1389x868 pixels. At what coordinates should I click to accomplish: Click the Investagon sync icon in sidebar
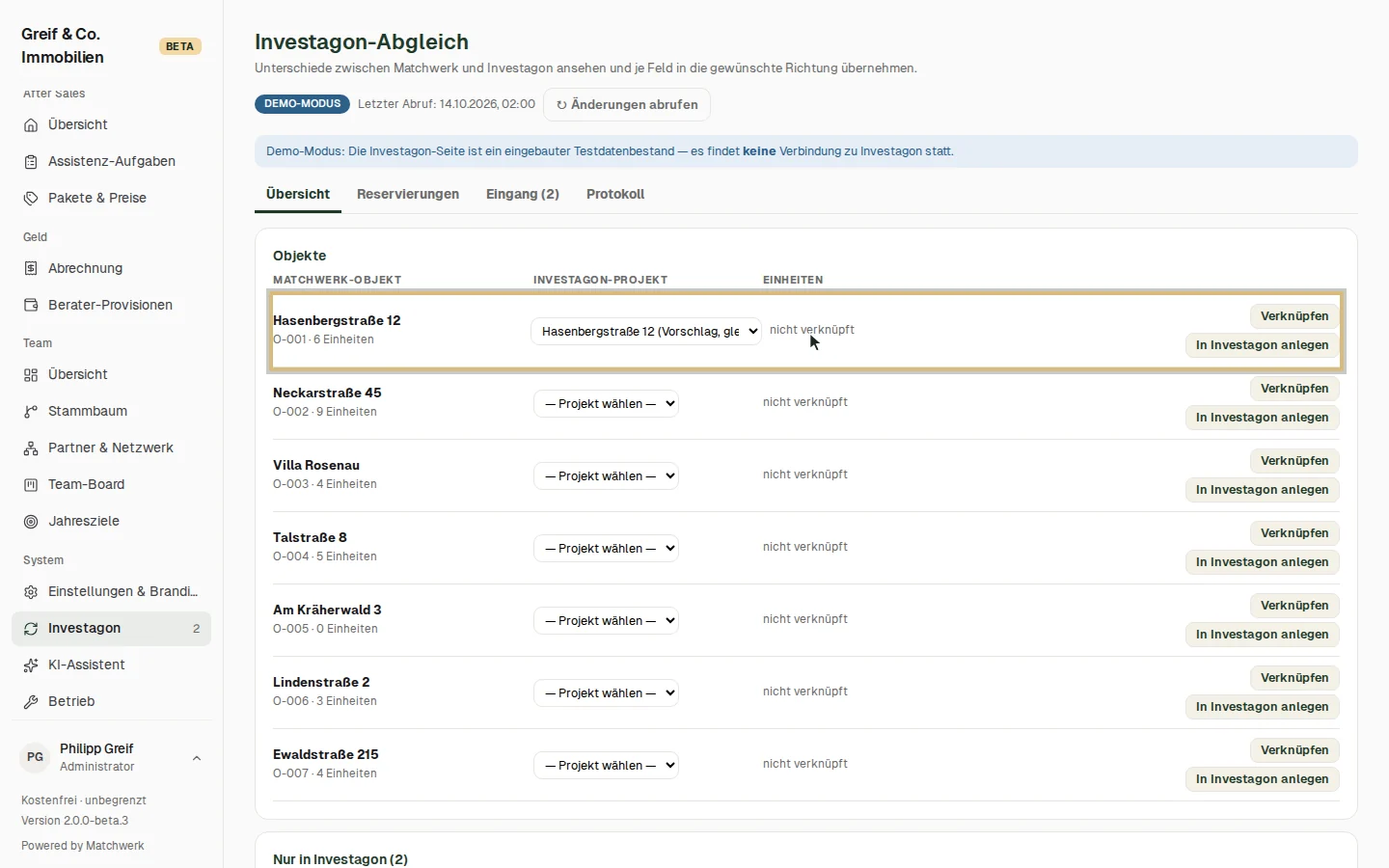[x=31, y=629]
